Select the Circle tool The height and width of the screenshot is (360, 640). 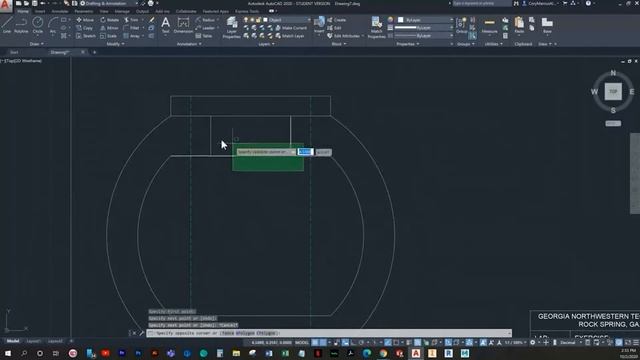38,24
